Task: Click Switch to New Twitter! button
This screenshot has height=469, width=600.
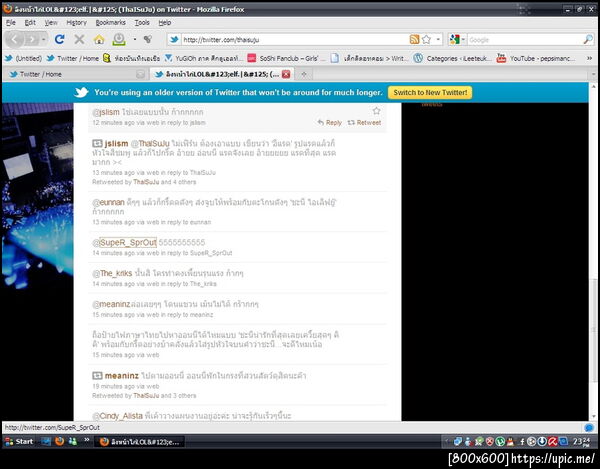Action: tap(430, 93)
